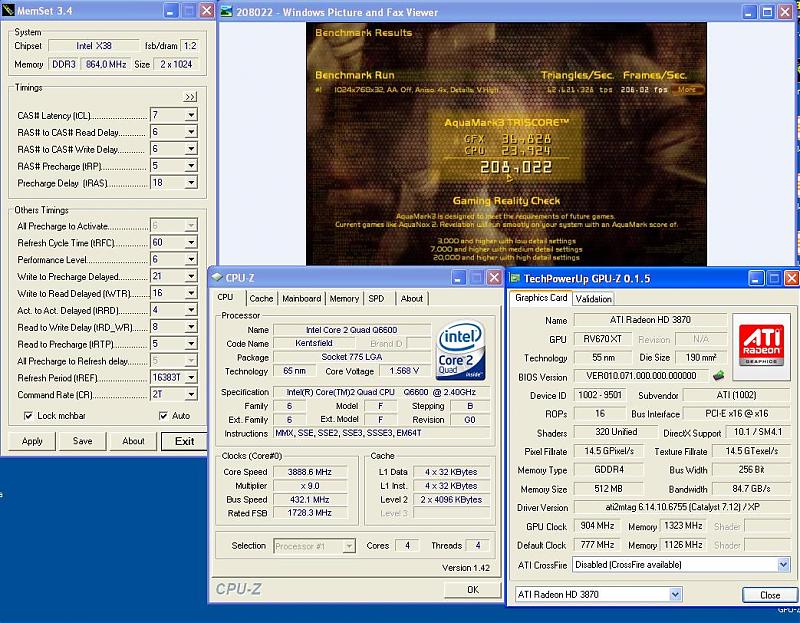Open the Read to Write Delay dropdown
This screenshot has height=623, width=800.
(x=191, y=327)
